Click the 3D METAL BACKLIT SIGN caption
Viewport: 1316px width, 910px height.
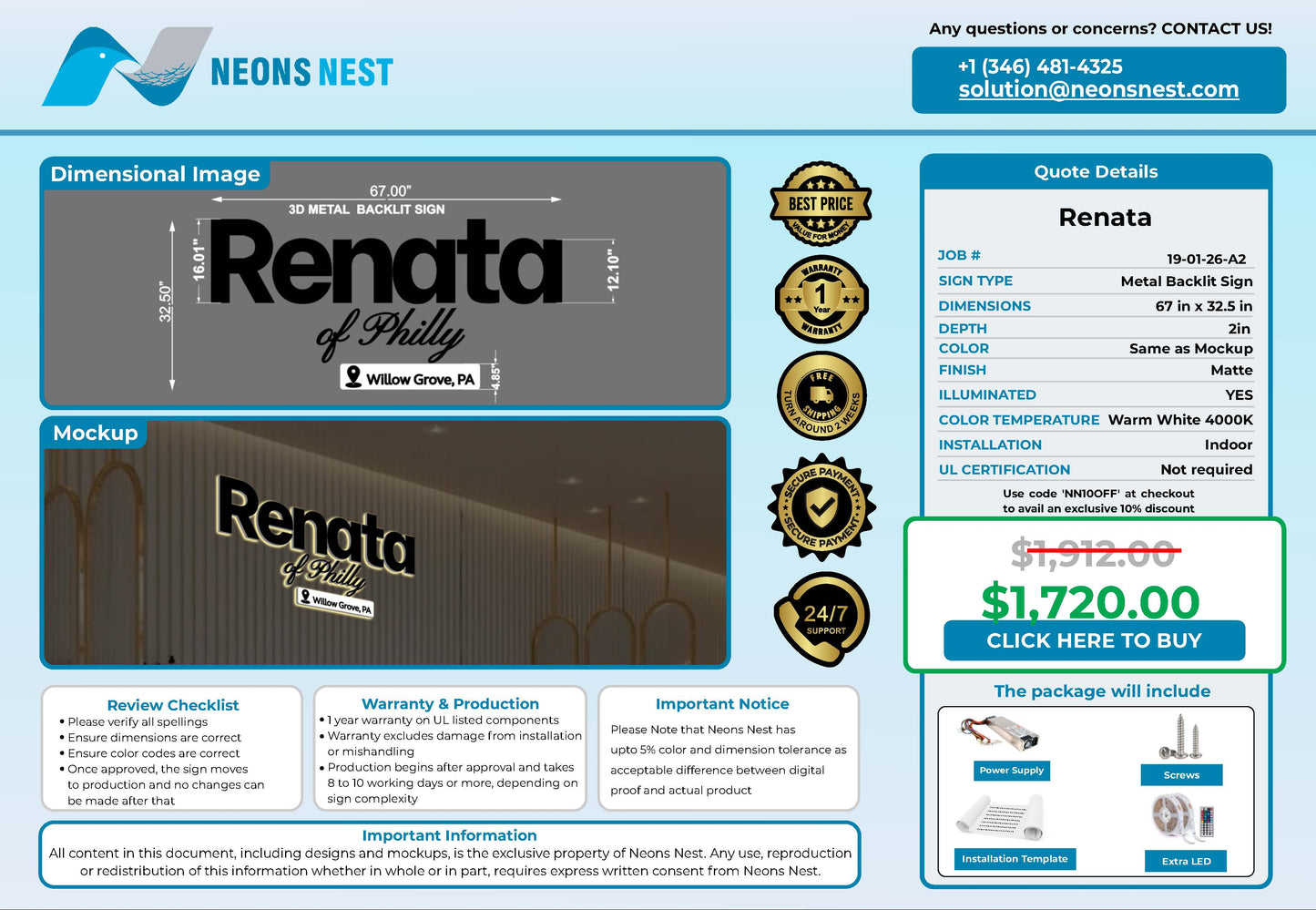(366, 210)
